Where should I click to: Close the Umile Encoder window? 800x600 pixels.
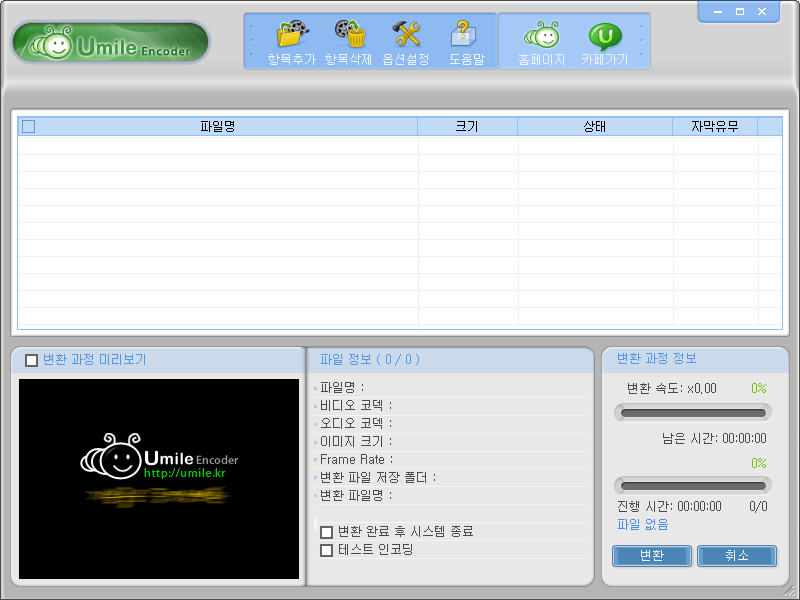(762, 12)
